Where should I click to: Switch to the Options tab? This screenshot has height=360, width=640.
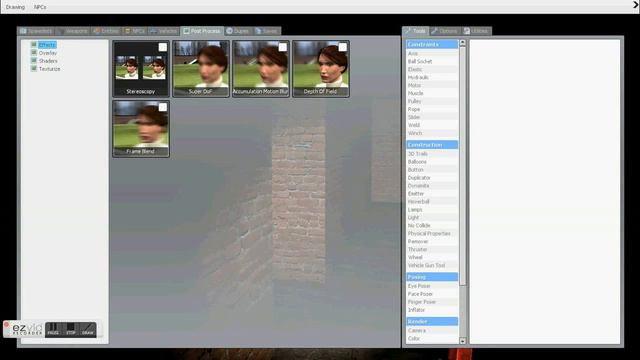[445, 31]
